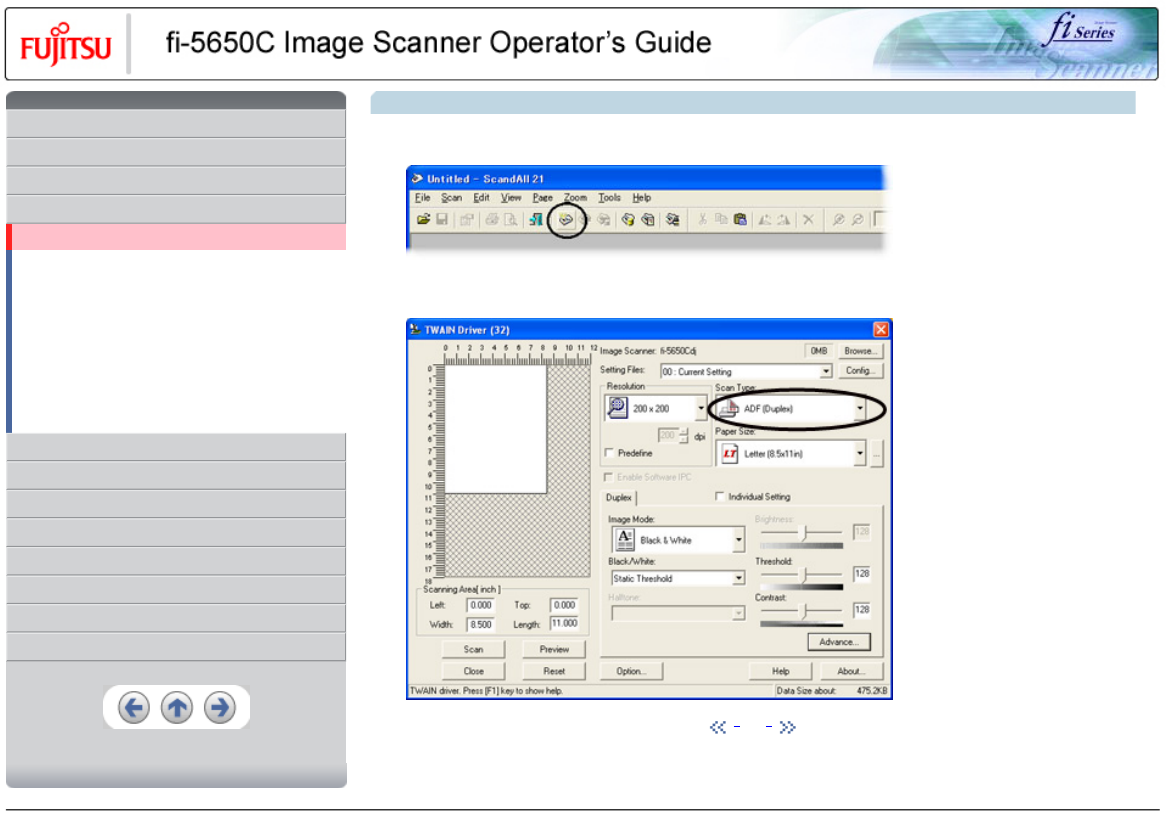Screen dimensions: 1166x813
Task: Adjust the Contrast slider
Action: [802, 611]
